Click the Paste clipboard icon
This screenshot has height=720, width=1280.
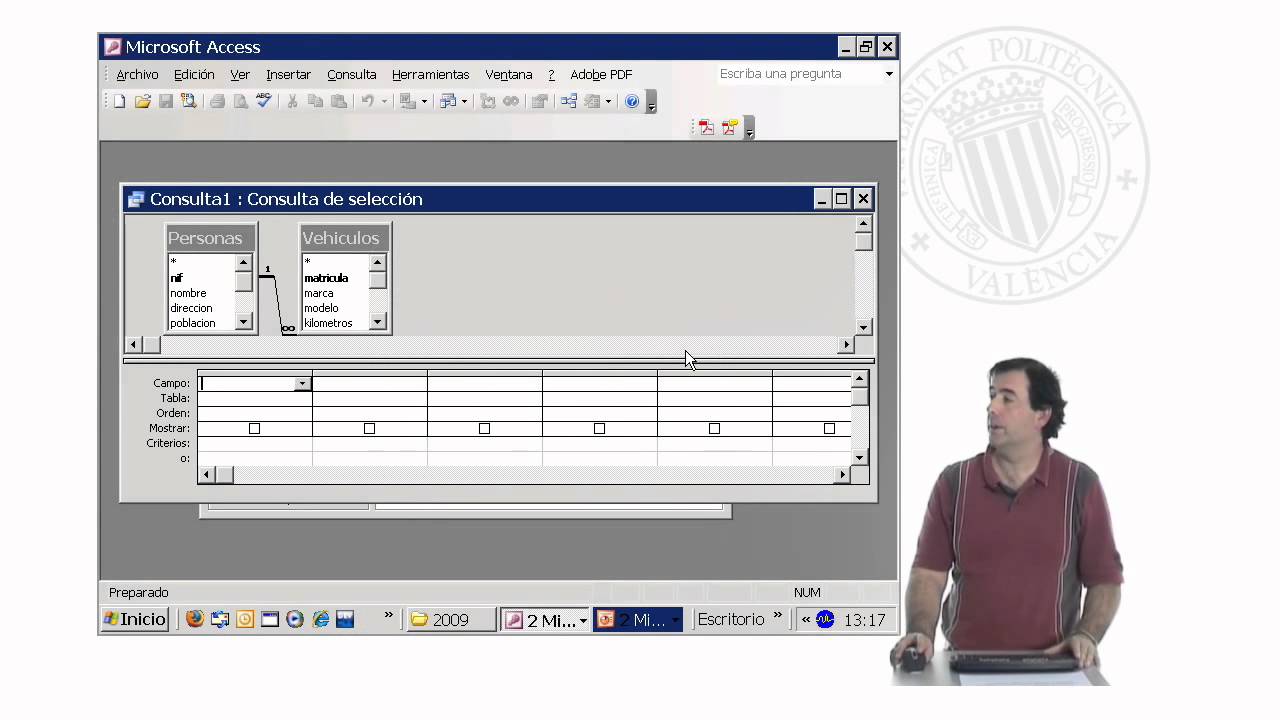(338, 101)
